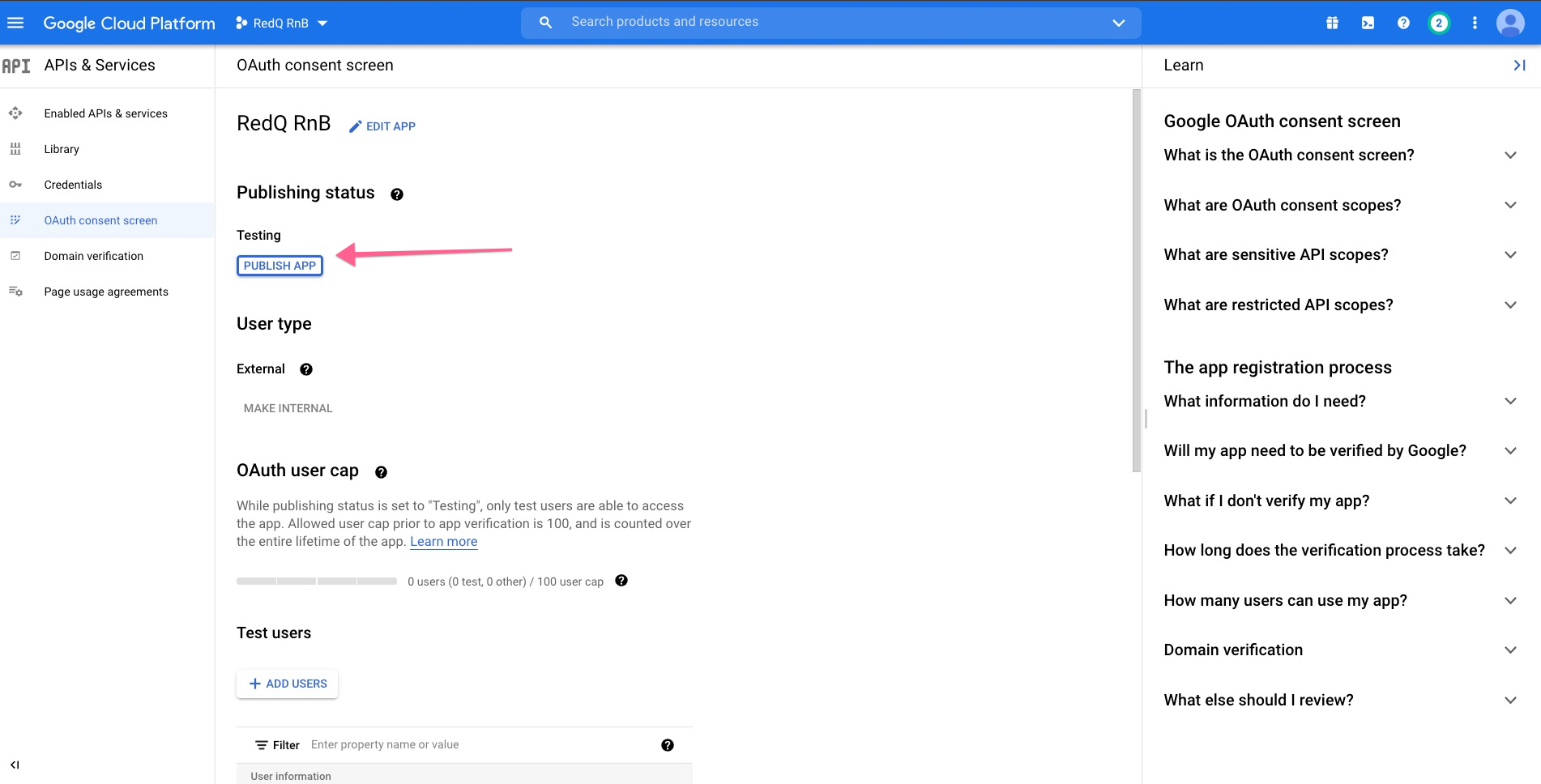
Task: Click the main content vertical scrollbar
Action: pyautogui.click(x=1136, y=280)
